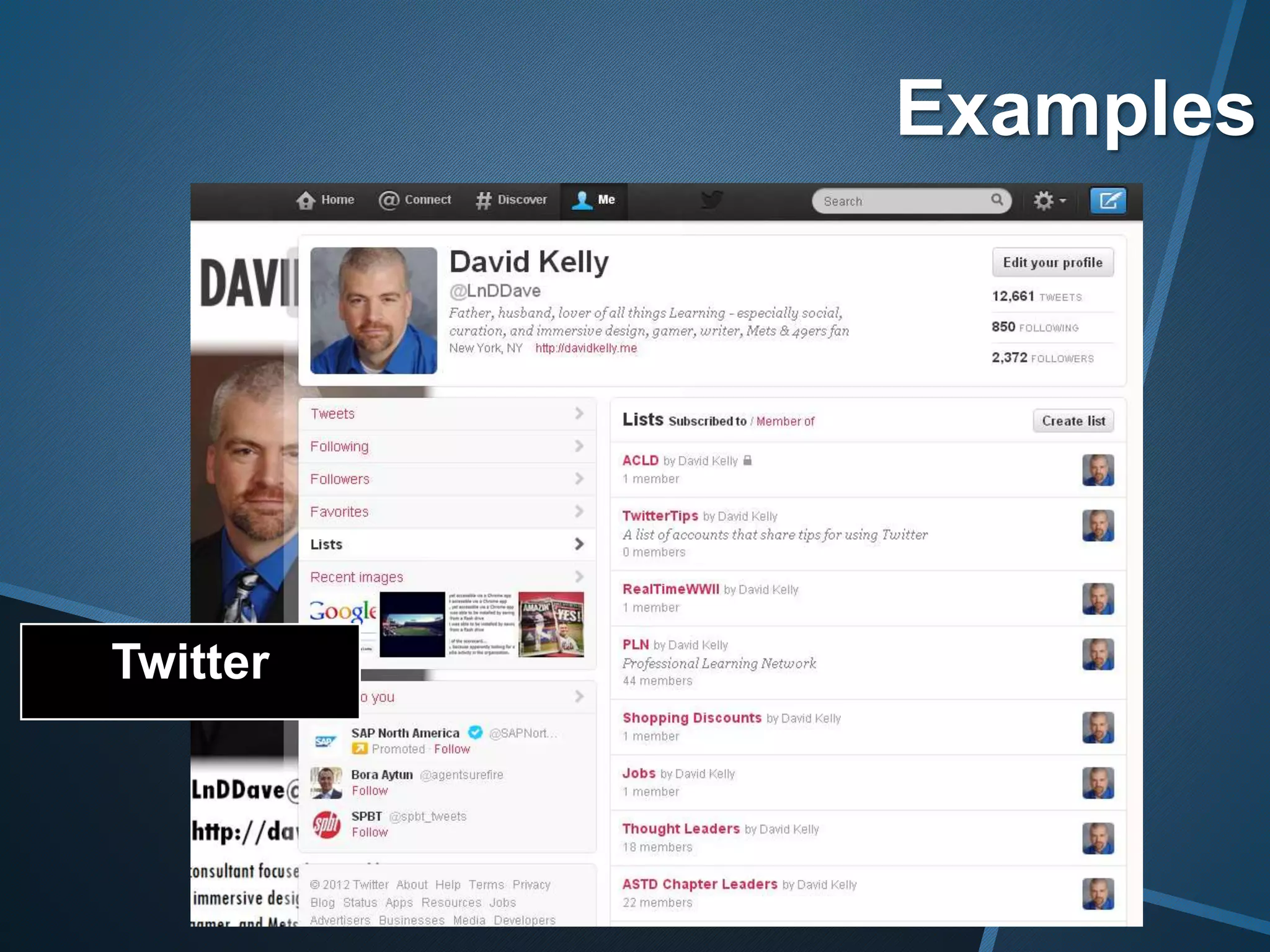
Task: Open the davidkelly.me link
Action: point(586,348)
